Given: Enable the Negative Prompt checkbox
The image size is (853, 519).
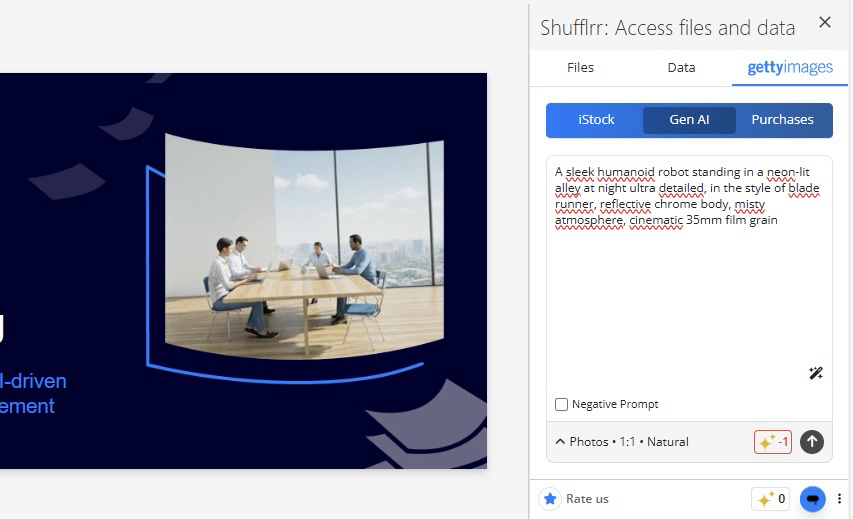Looking at the screenshot, I should click(x=561, y=404).
